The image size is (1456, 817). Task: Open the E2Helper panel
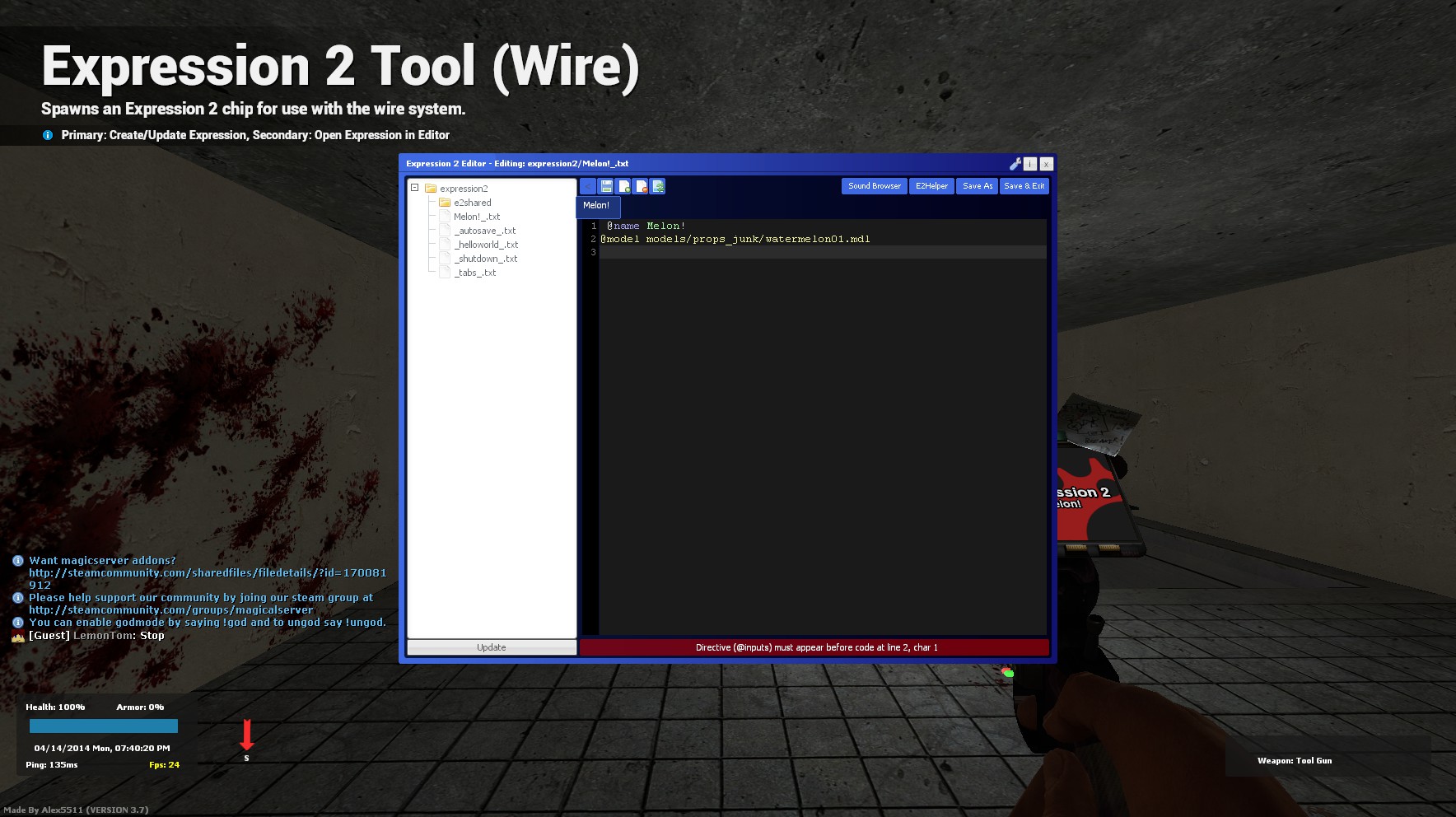click(931, 186)
